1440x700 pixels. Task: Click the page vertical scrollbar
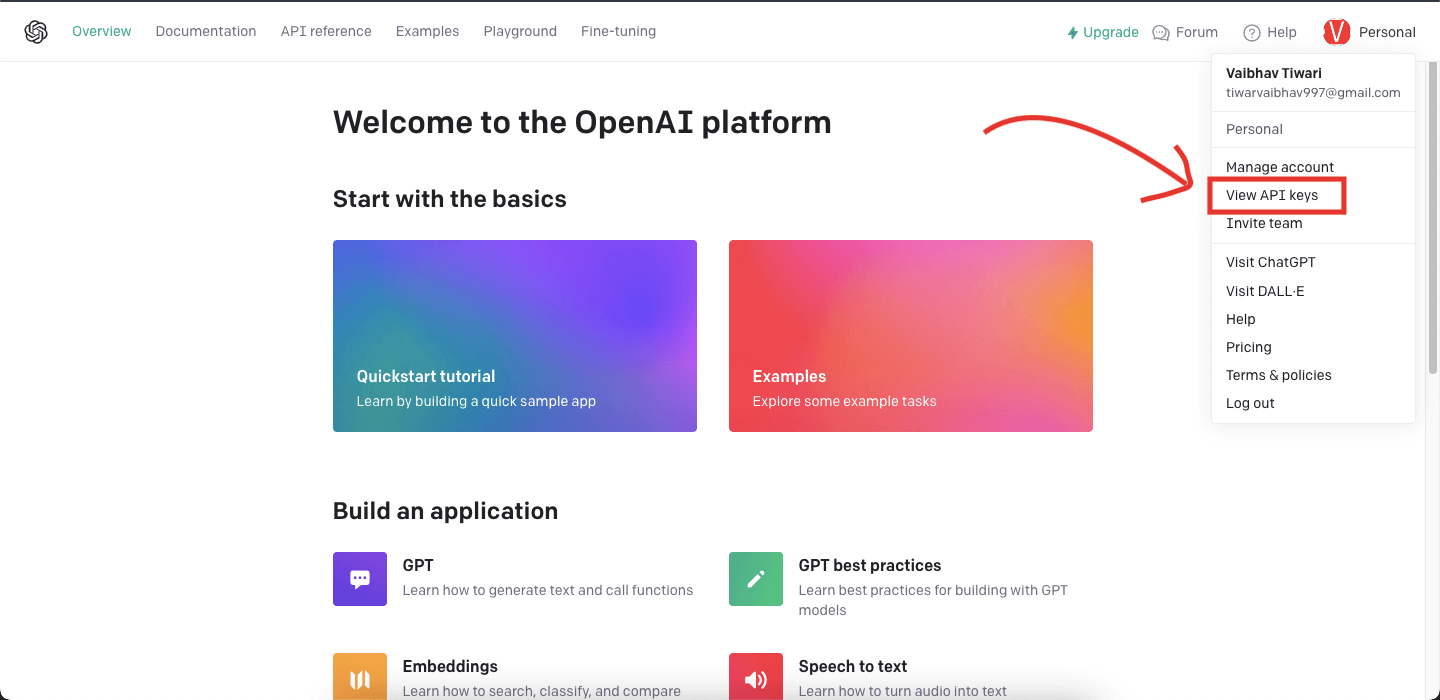click(1434, 217)
